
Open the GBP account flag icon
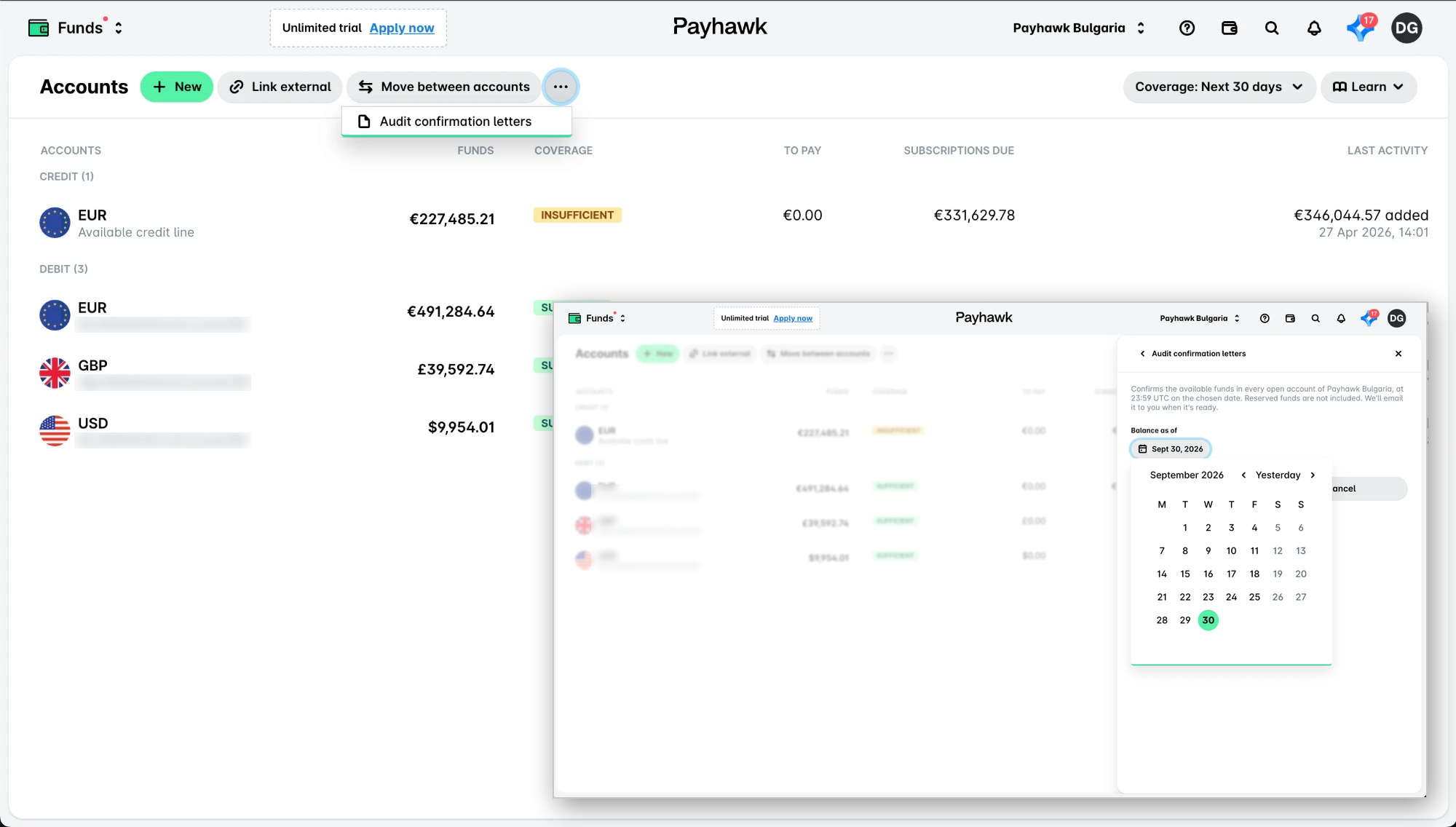click(x=55, y=373)
